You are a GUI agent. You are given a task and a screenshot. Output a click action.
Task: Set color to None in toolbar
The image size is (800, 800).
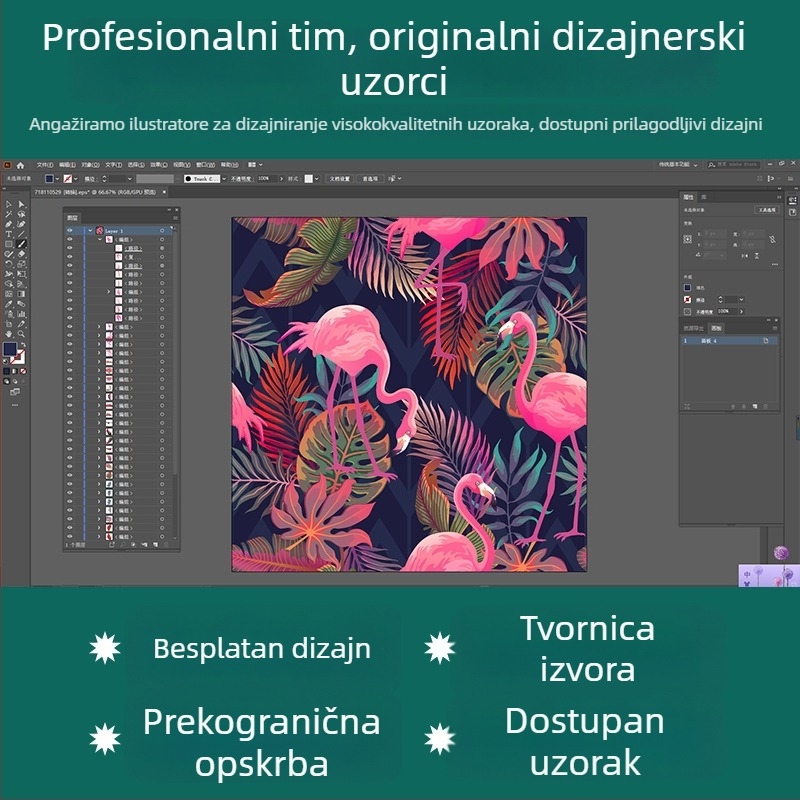click(23, 371)
